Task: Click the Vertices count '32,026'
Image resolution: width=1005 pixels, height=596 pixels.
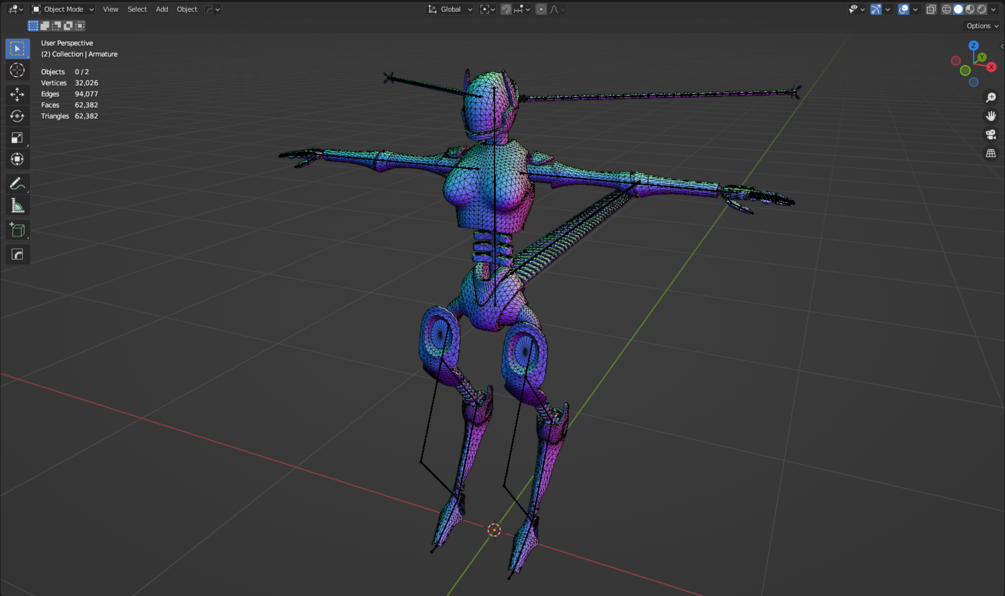Action: 87,83
